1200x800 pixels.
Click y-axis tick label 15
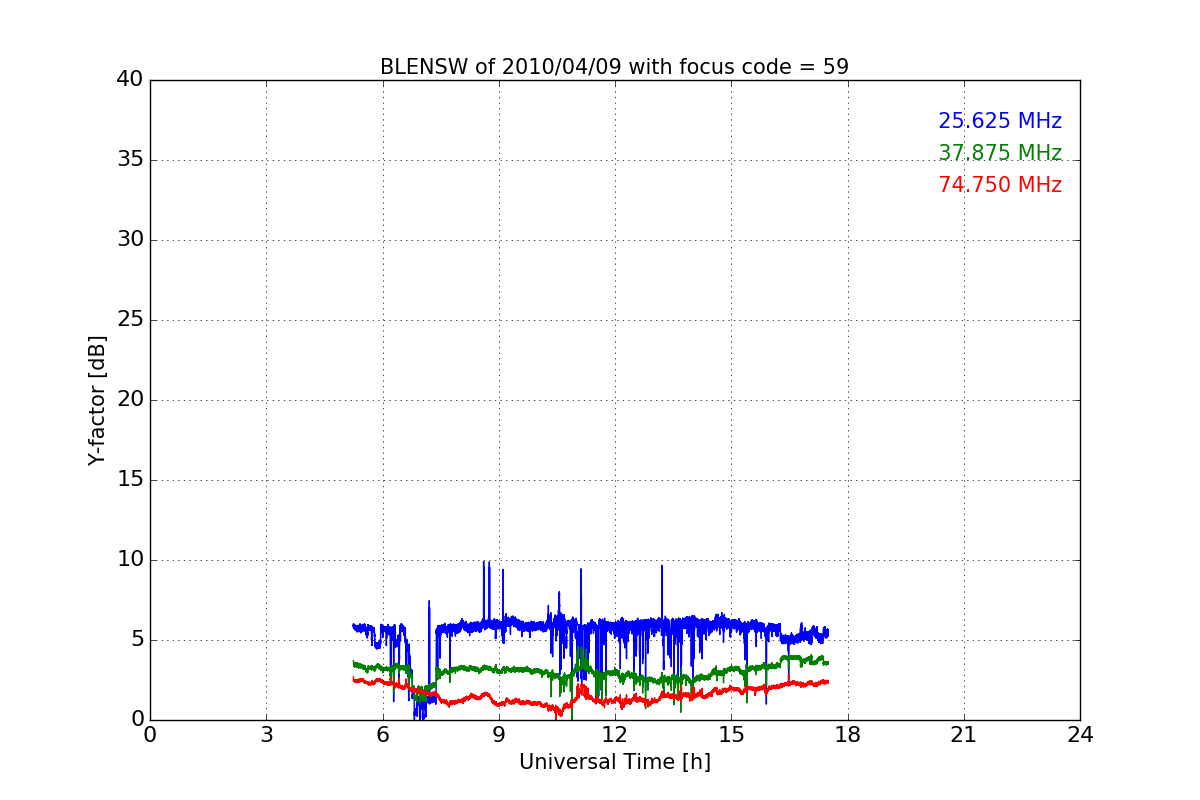[x=130, y=479]
